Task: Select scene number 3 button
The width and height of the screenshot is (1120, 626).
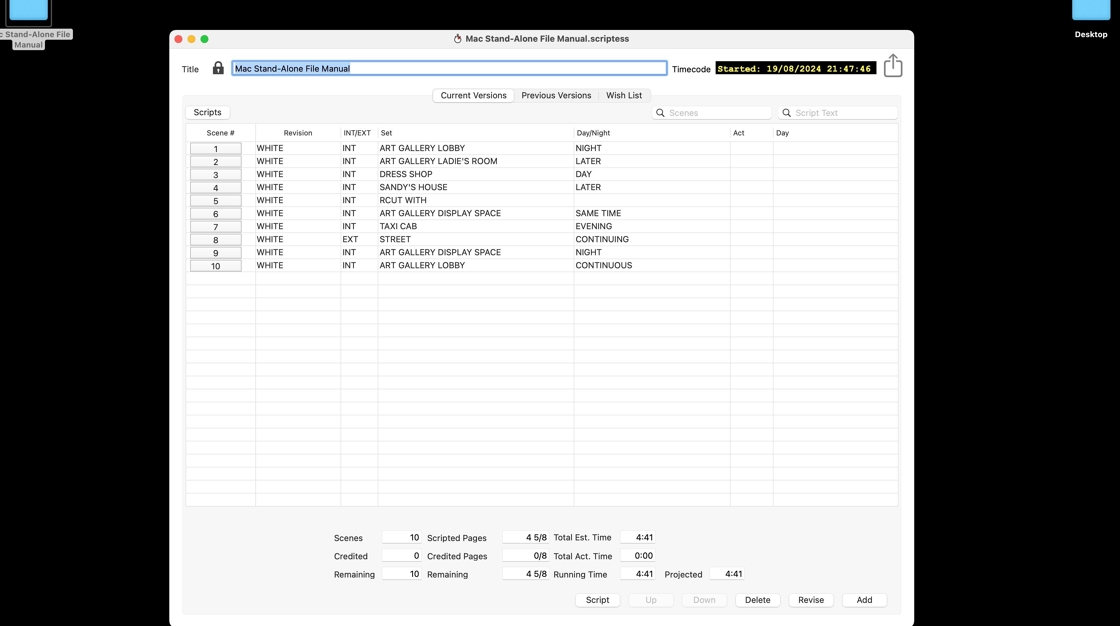Action: point(216,174)
